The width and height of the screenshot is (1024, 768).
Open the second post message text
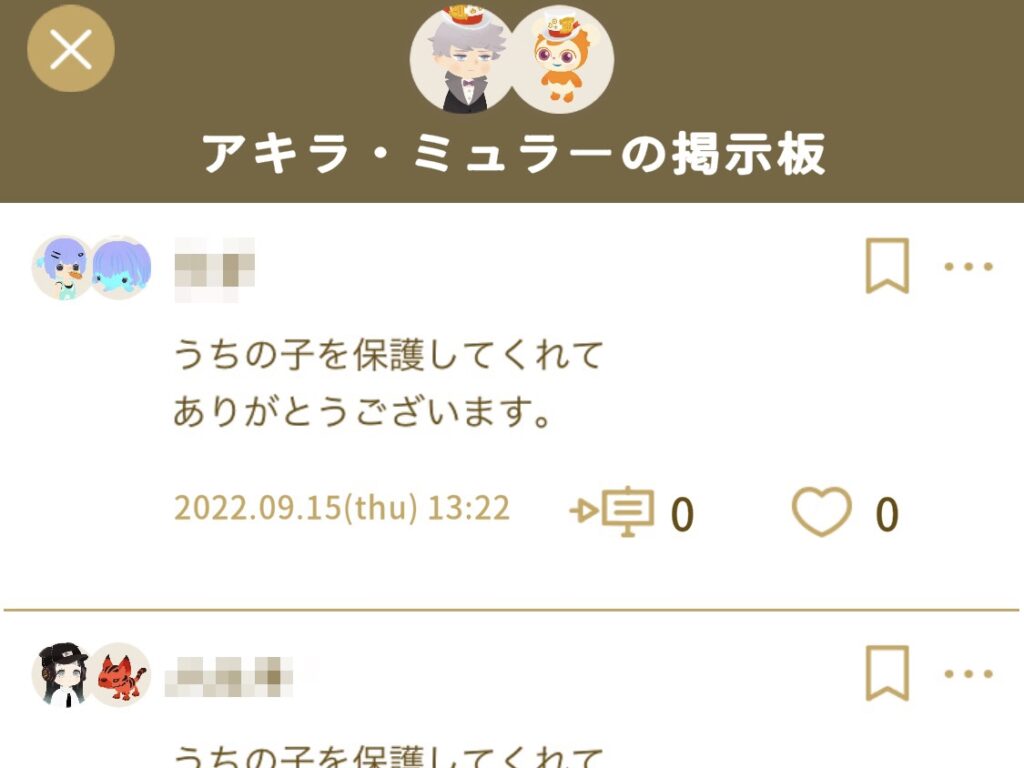coord(388,756)
